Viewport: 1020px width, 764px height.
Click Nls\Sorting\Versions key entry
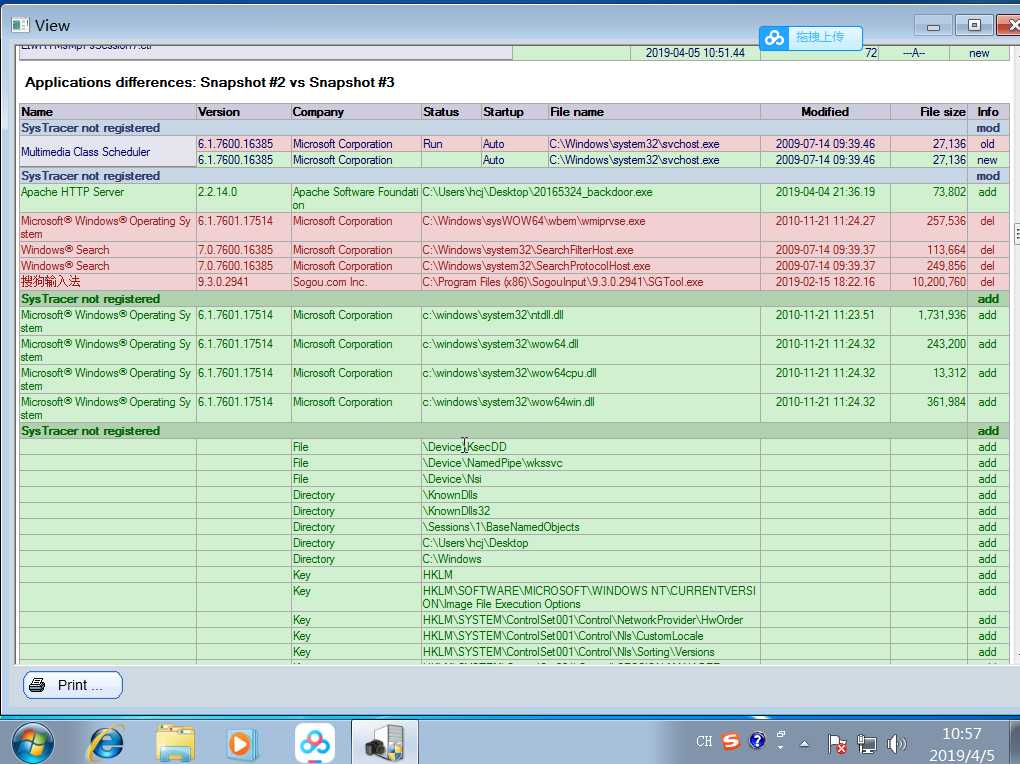(569, 652)
